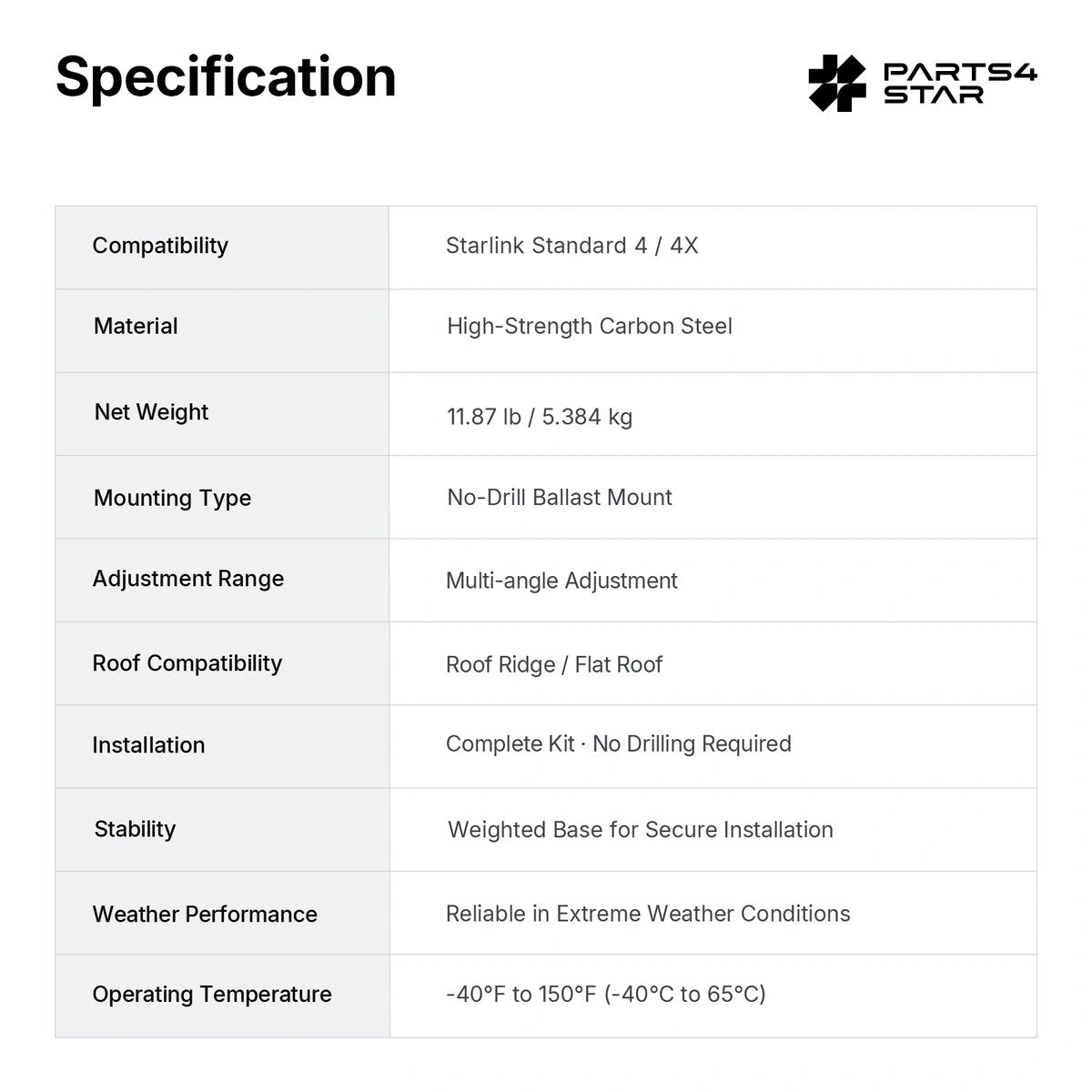1092x1092 pixels.
Task: Click Weighted Base for Secure Installation
Action: 640,830
